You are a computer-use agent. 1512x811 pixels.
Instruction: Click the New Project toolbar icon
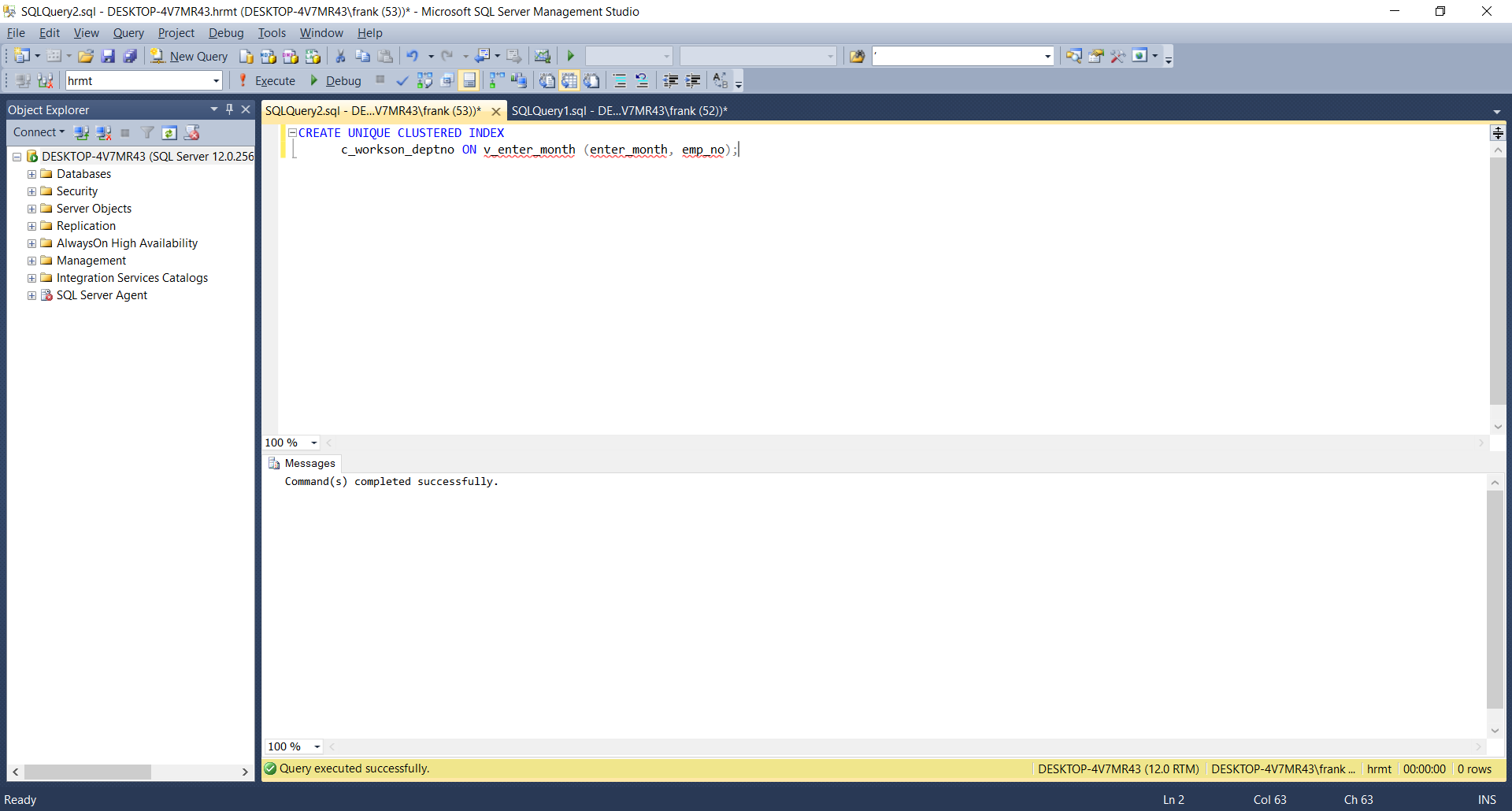[22, 56]
